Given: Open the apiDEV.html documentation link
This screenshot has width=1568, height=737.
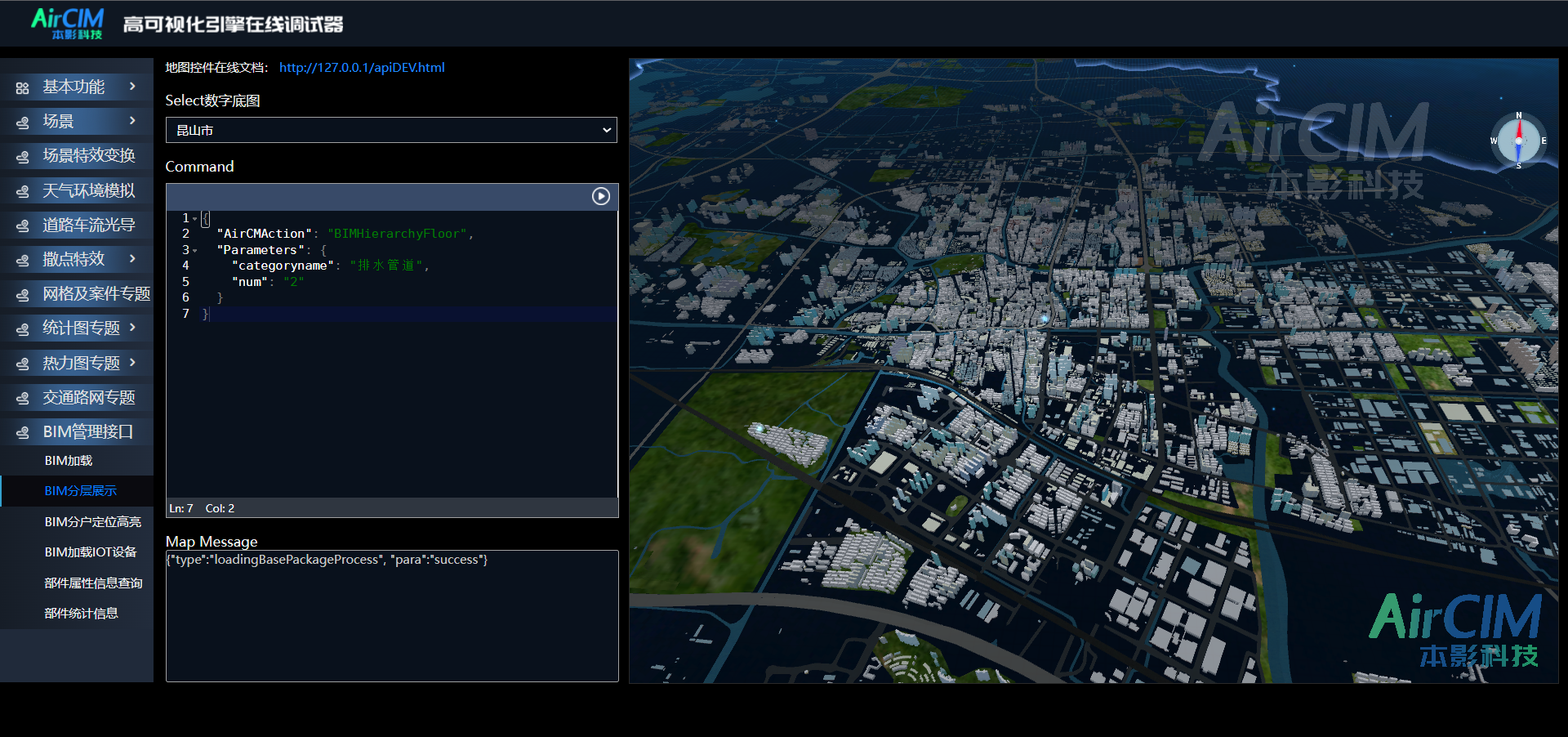Looking at the screenshot, I should point(362,68).
